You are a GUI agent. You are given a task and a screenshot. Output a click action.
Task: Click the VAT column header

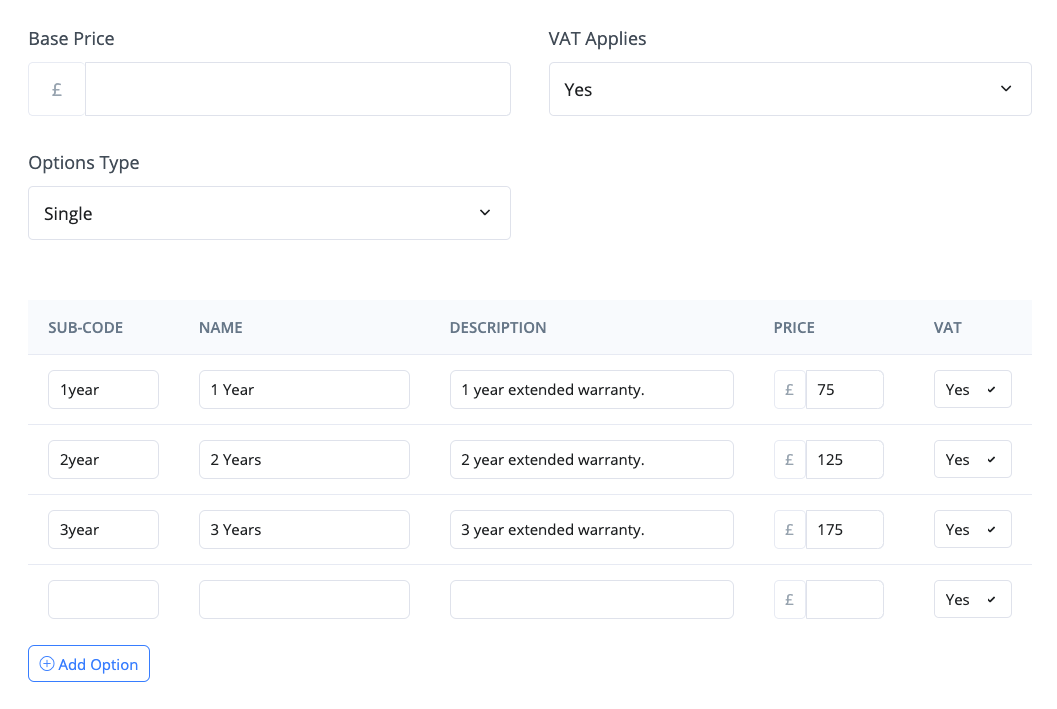click(x=948, y=328)
